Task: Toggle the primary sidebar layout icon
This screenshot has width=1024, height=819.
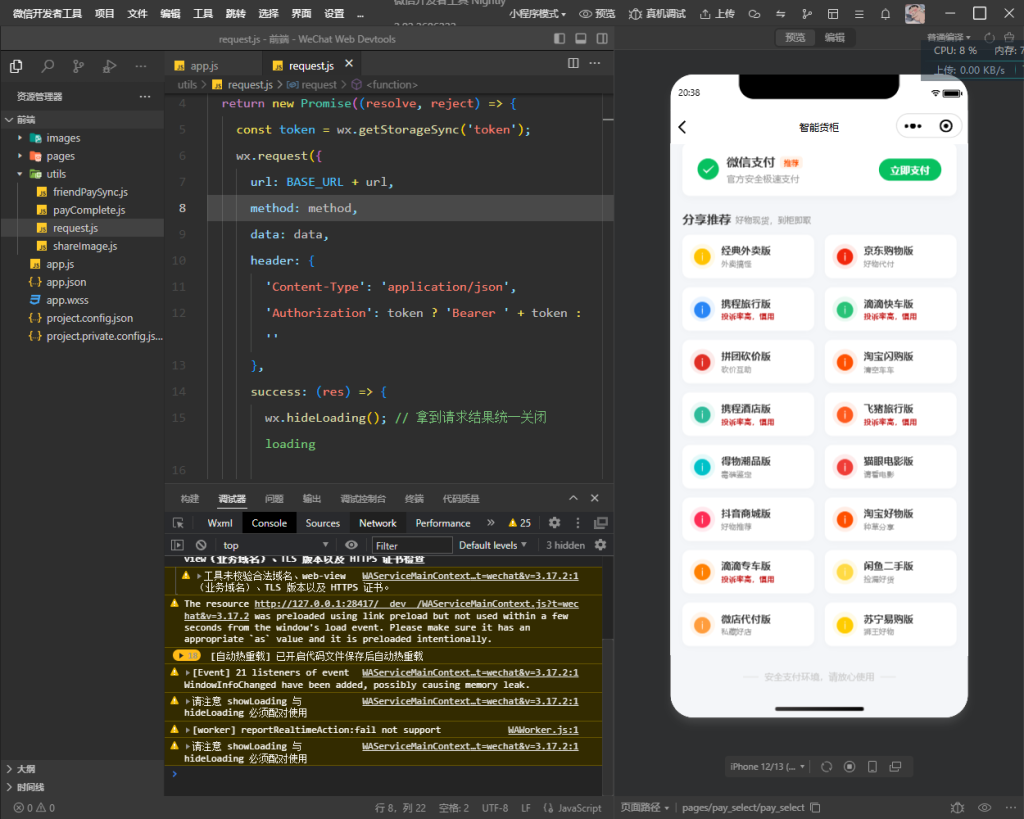Action: pos(560,39)
